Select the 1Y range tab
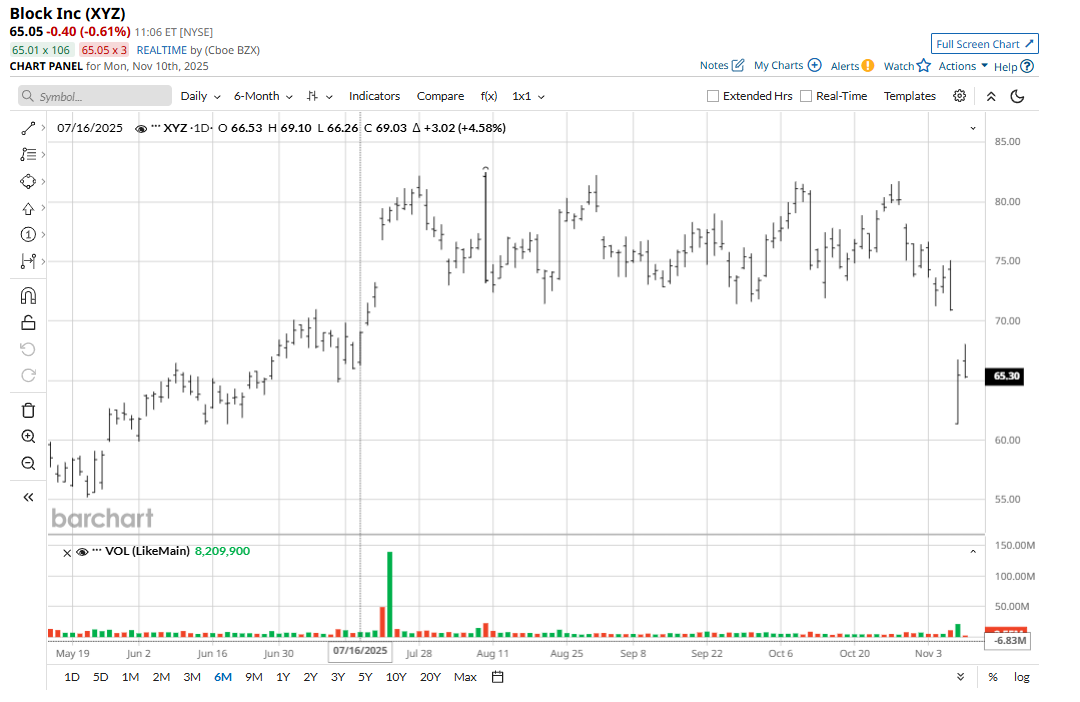 (x=283, y=677)
